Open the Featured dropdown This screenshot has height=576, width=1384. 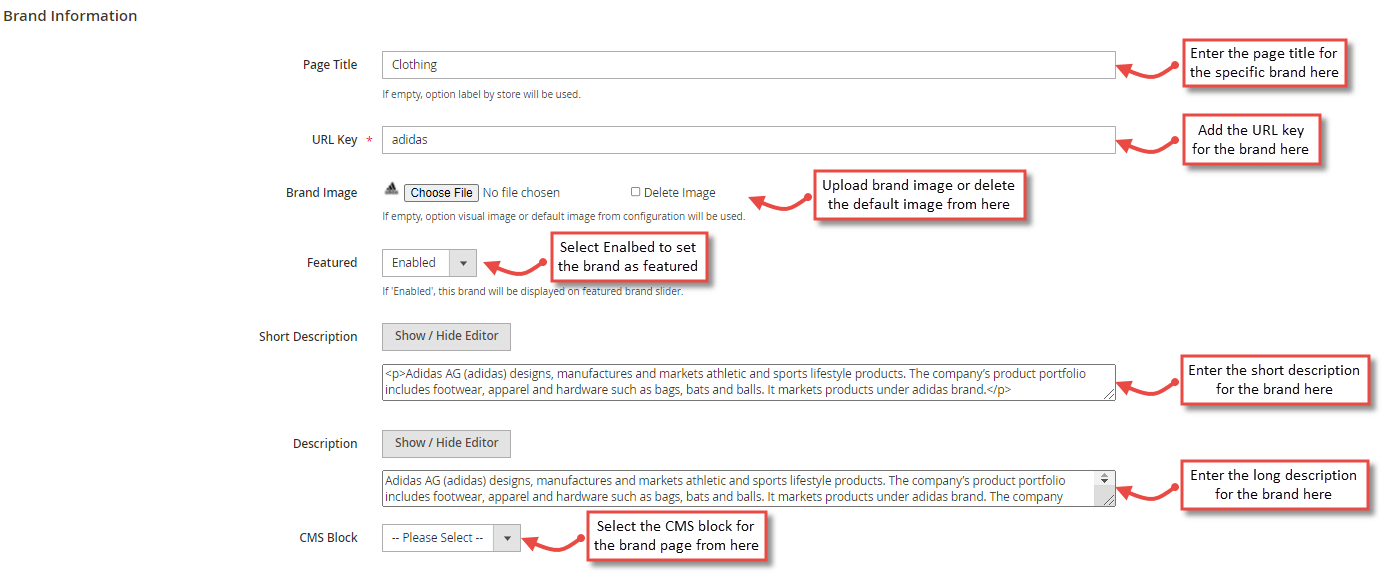pos(429,263)
